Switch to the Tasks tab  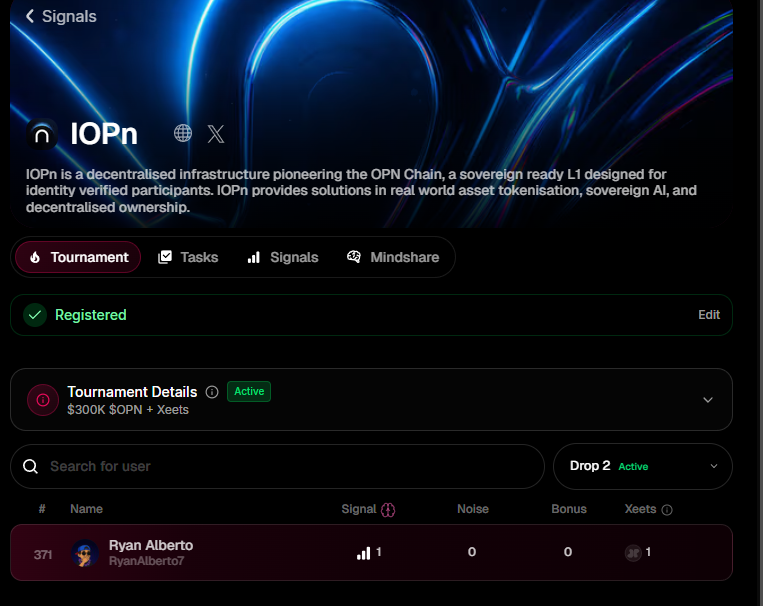point(188,257)
